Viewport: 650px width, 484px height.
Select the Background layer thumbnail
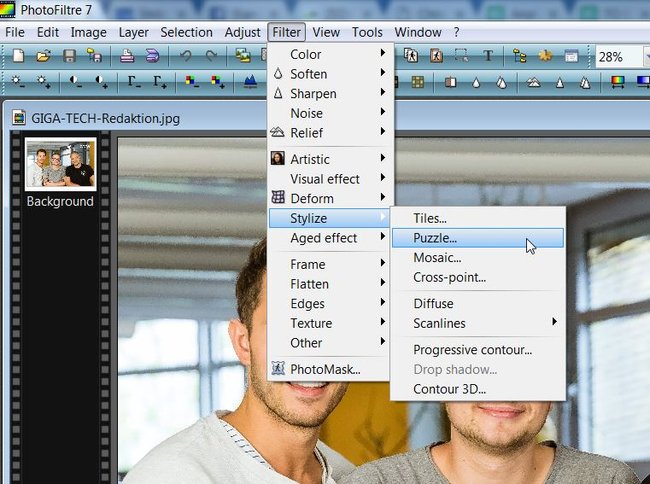pos(61,164)
